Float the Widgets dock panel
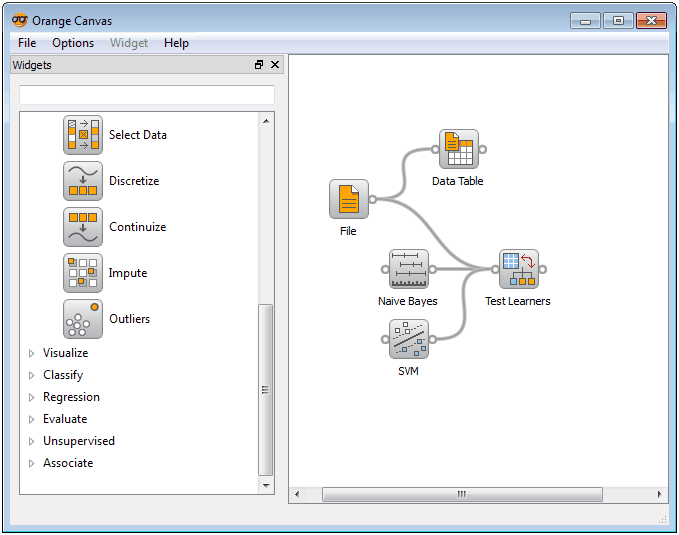The width and height of the screenshot is (679, 535). tap(259, 65)
